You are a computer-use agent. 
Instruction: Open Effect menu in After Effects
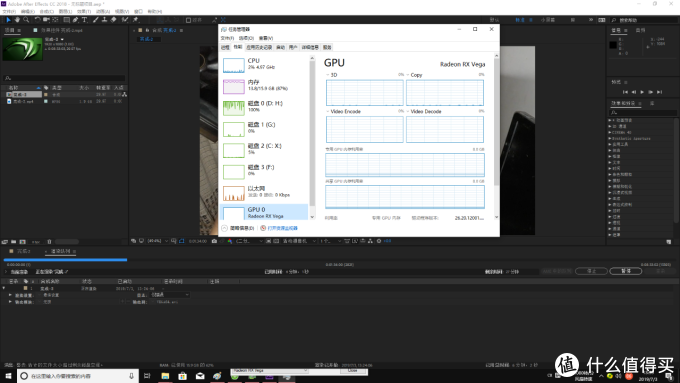click(84, 12)
